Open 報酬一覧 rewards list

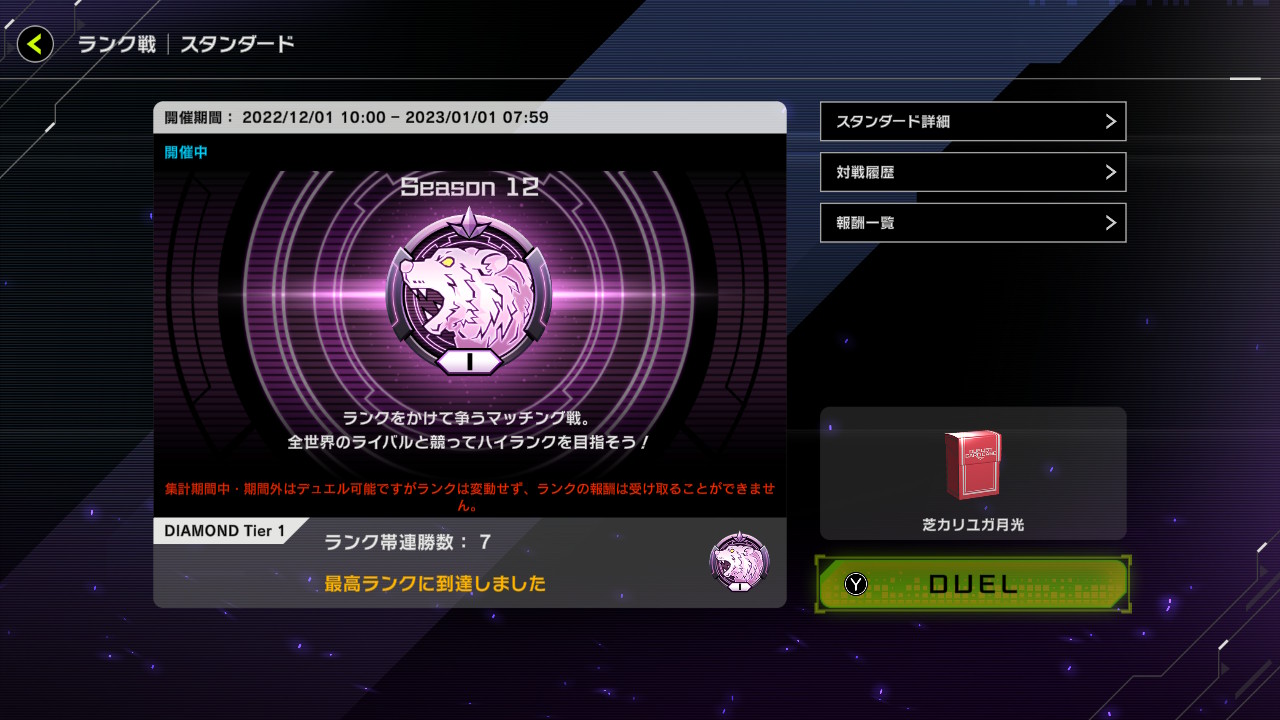[x=973, y=223]
